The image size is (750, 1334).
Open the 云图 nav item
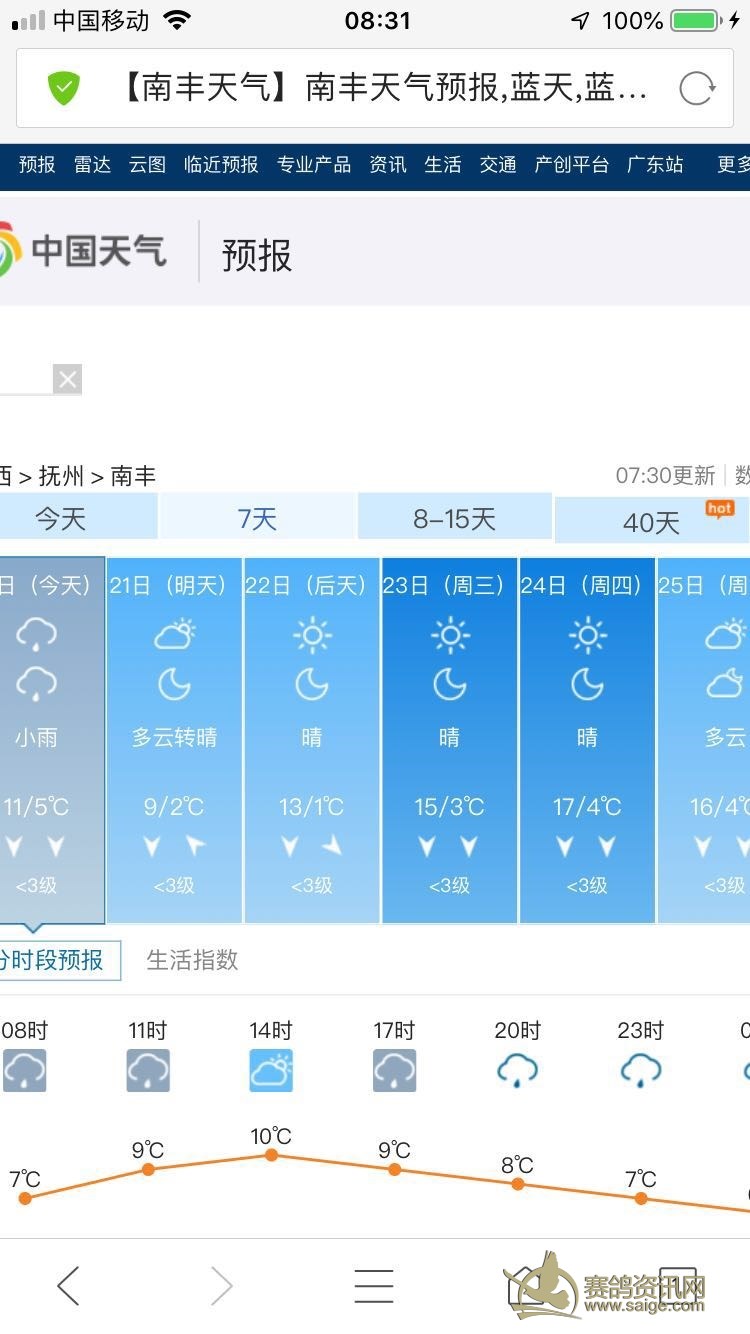pos(147,165)
